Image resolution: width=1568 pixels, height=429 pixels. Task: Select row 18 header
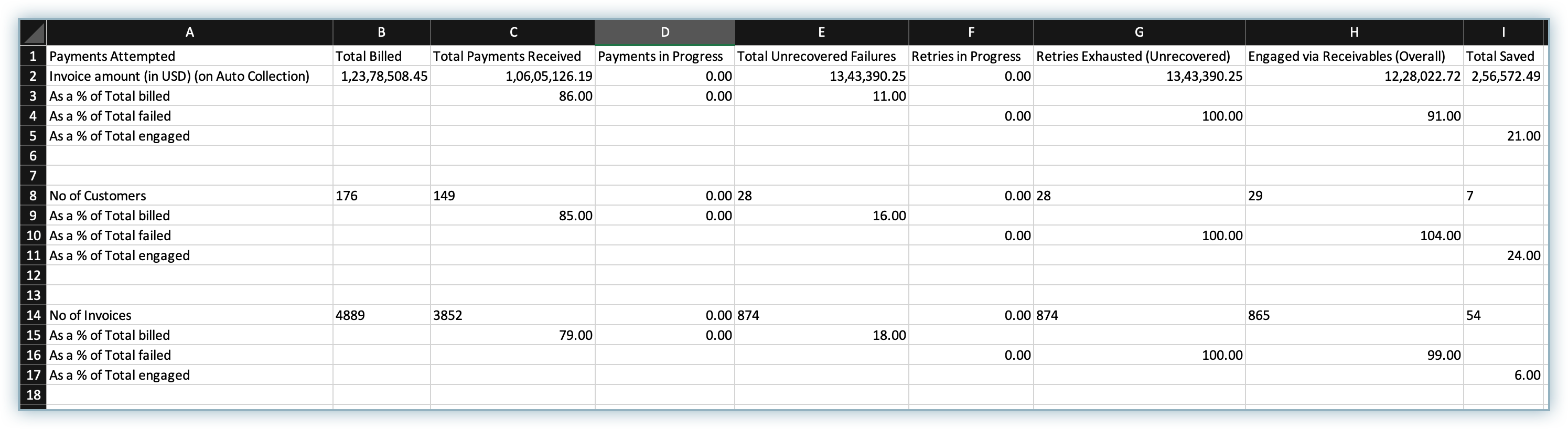tap(34, 395)
